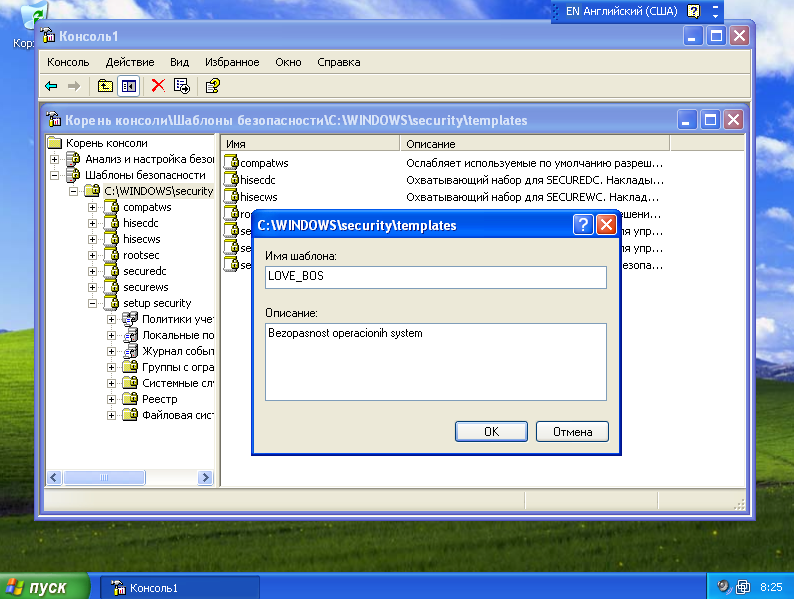
Task: Select Политики учетных записей tree item
Action: click(178, 319)
